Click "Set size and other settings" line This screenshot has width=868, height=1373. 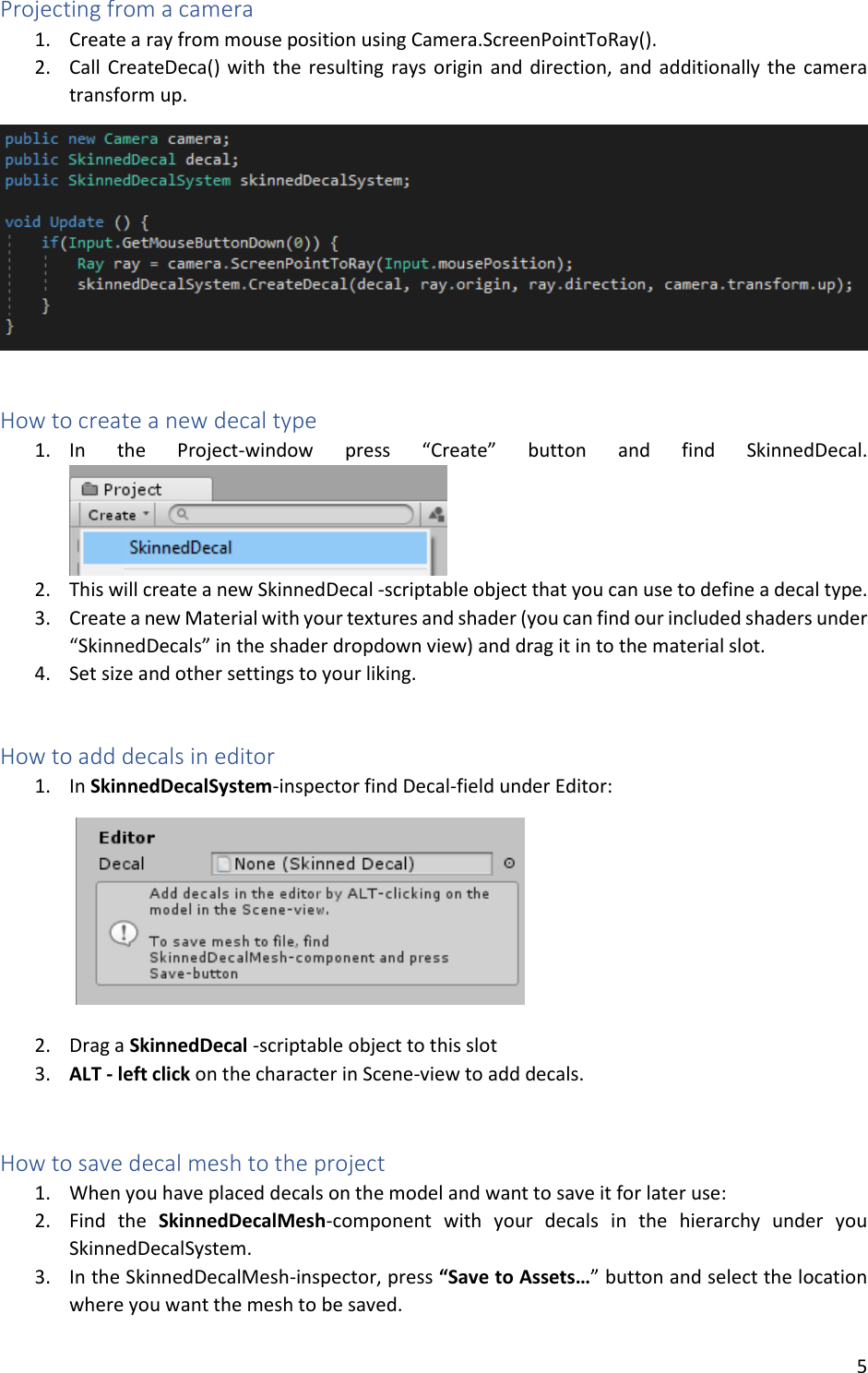(243, 674)
